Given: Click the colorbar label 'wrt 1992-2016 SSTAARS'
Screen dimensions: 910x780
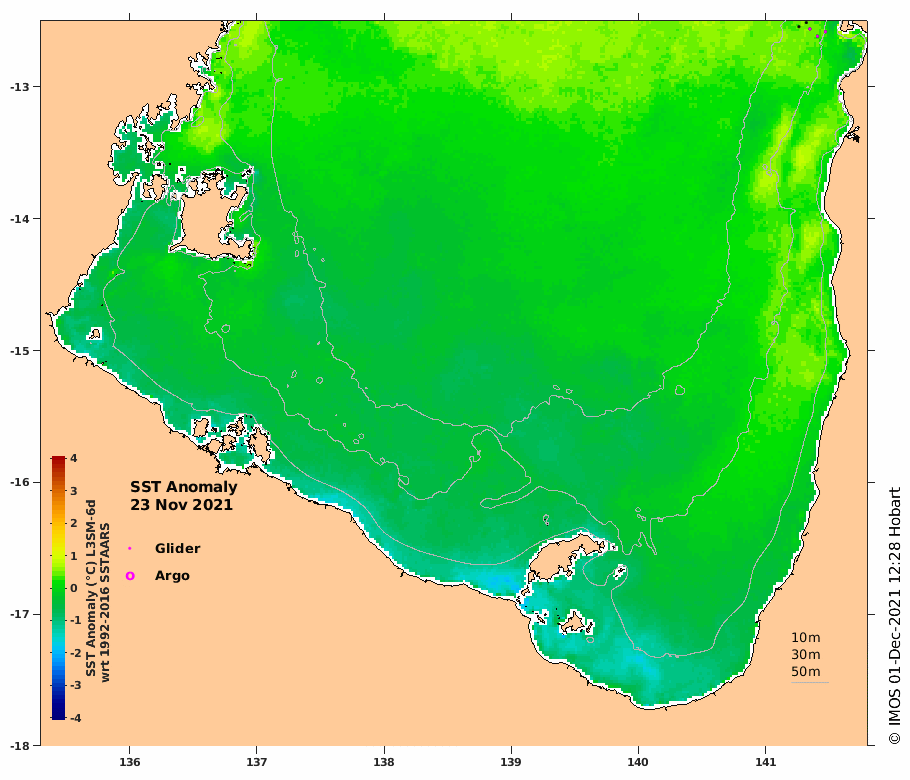Looking at the screenshot, I should point(105,602).
